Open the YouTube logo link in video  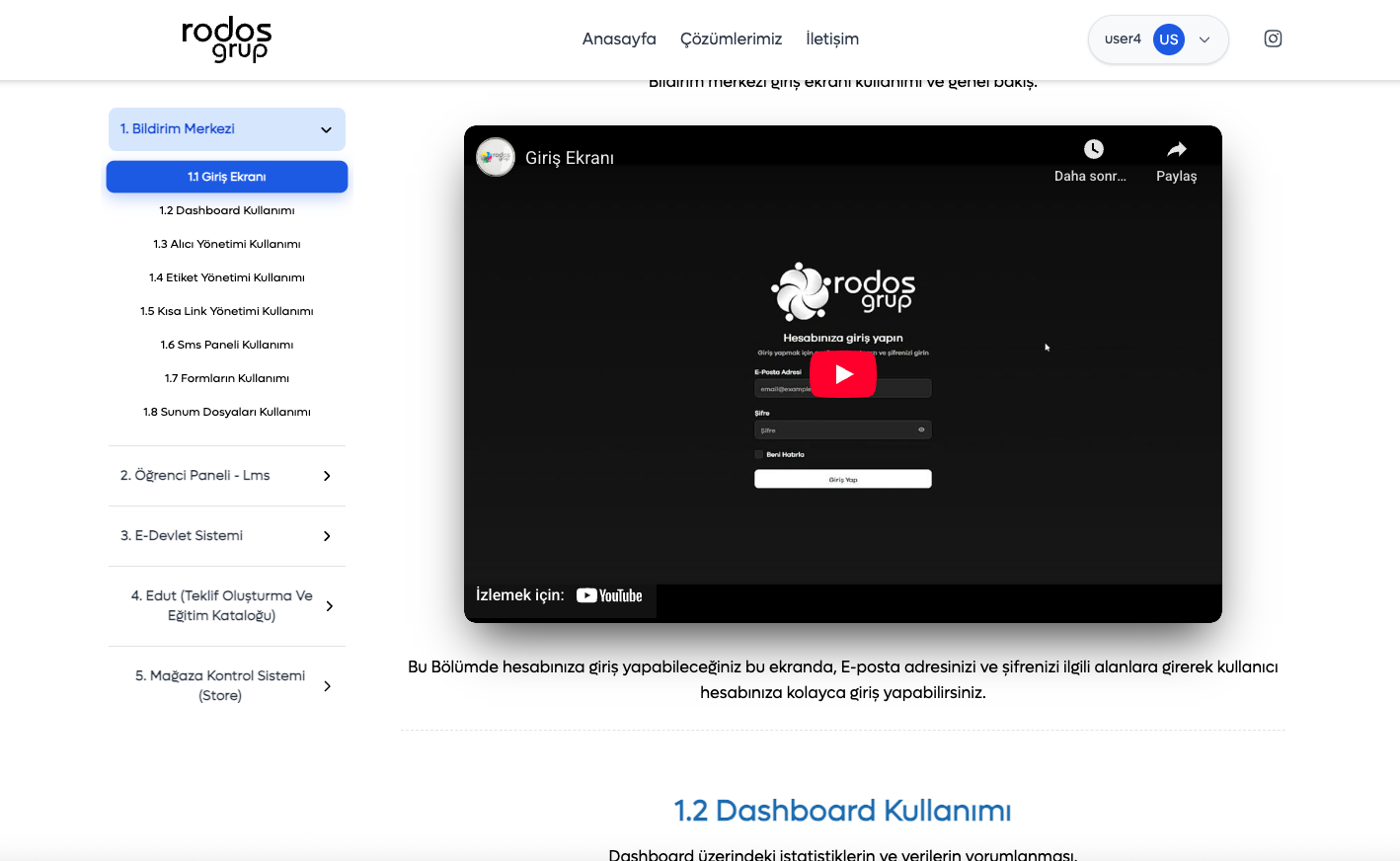(609, 595)
